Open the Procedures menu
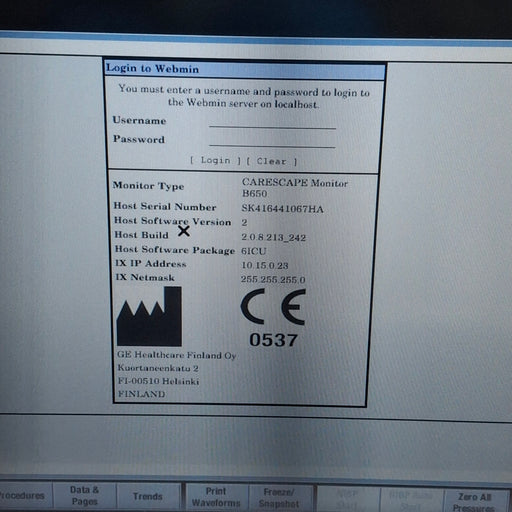This screenshot has height=512, width=512. coord(23,496)
